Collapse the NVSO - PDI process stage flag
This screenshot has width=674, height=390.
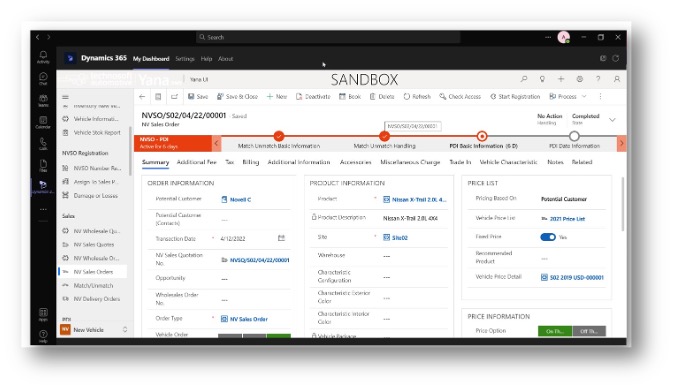(x=216, y=143)
